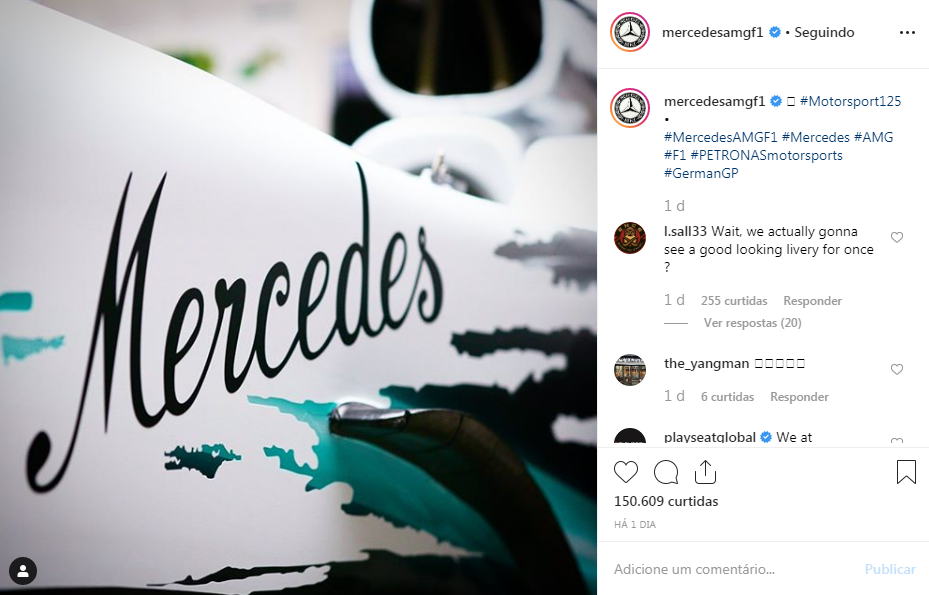The height and width of the screenshot is (595, 929).
Task: Open the #PETRONASmotorsports hashtag
Action: point(766,155)
